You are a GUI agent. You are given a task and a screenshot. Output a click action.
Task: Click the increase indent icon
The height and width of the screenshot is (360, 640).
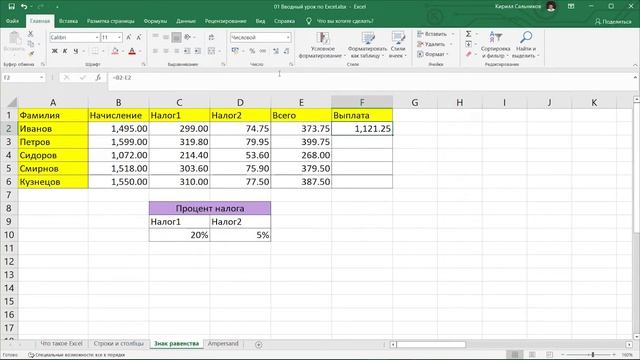198,51
